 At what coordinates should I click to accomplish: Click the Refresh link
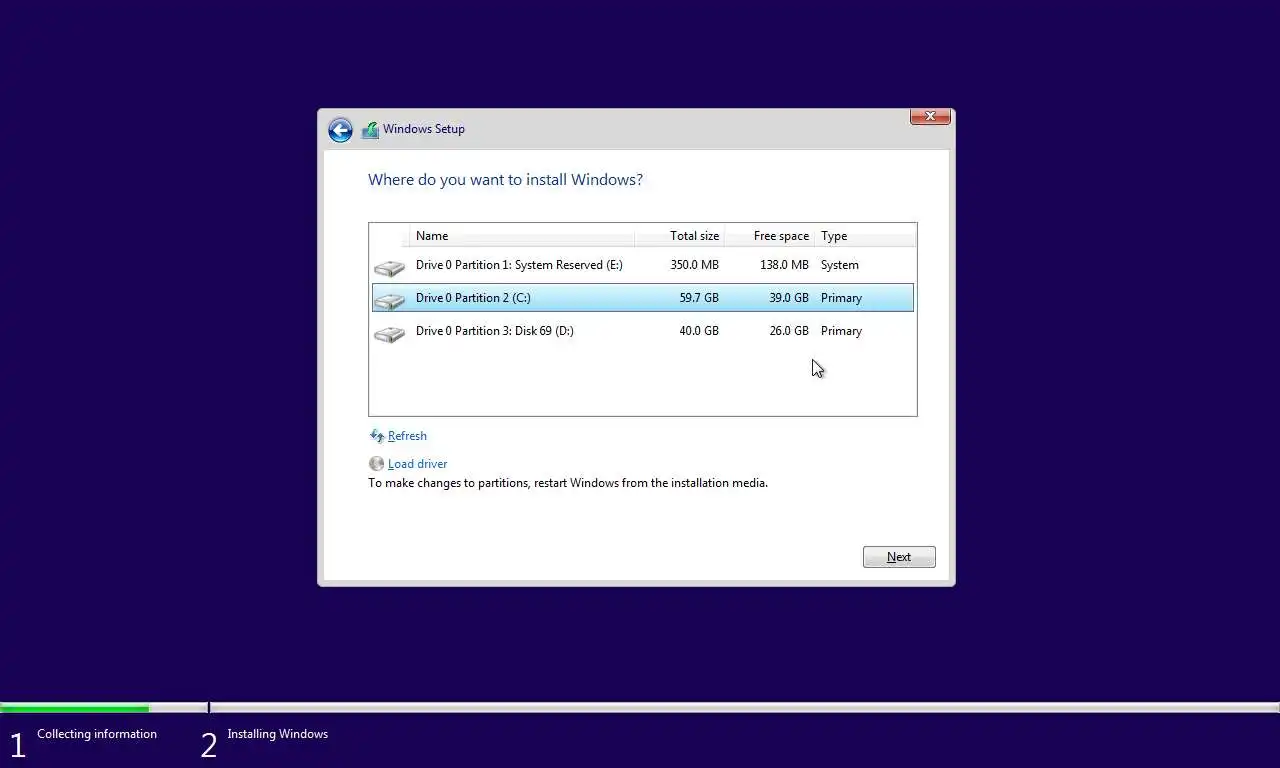[x=407, y=436]
